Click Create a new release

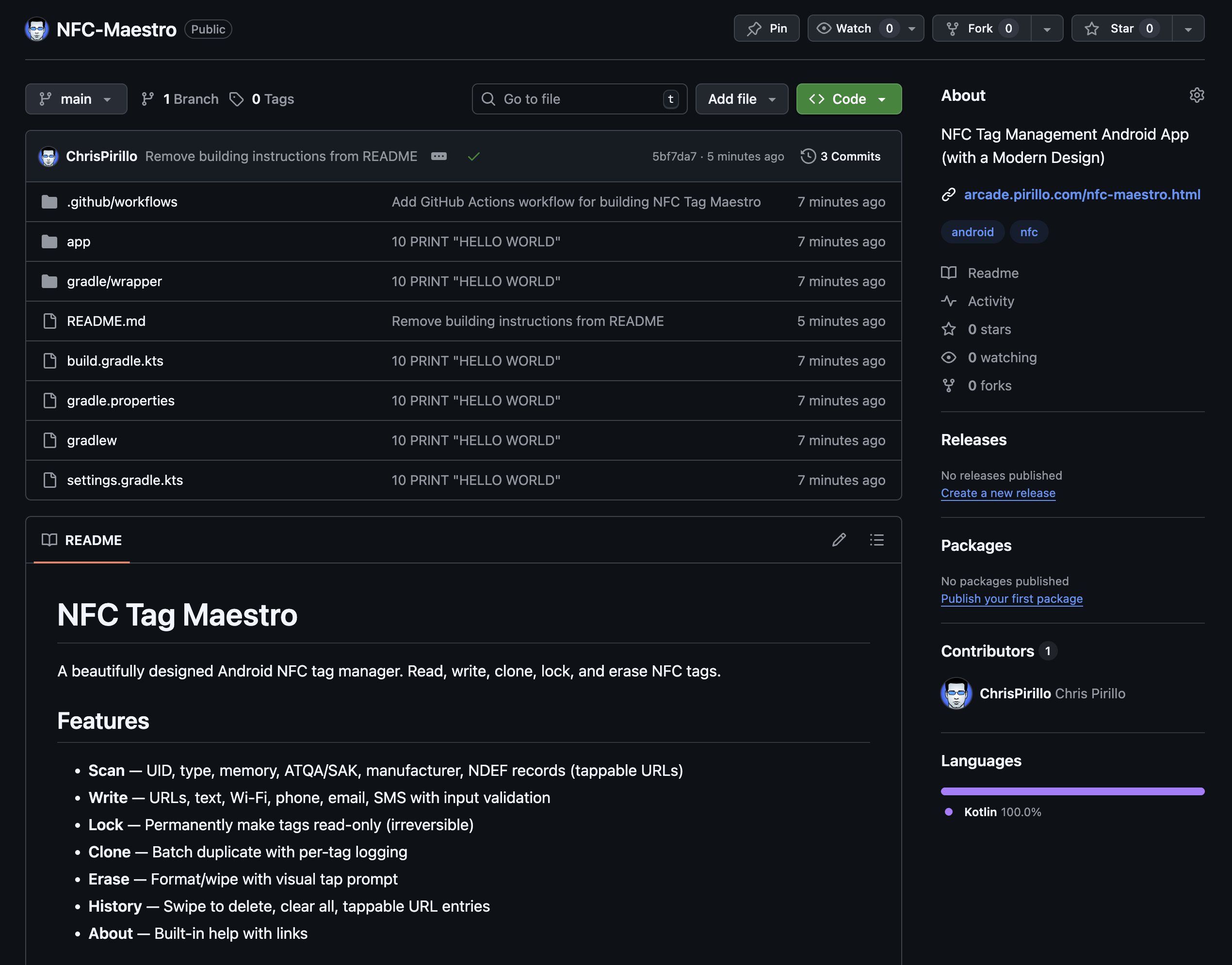(x=997, y=493)
